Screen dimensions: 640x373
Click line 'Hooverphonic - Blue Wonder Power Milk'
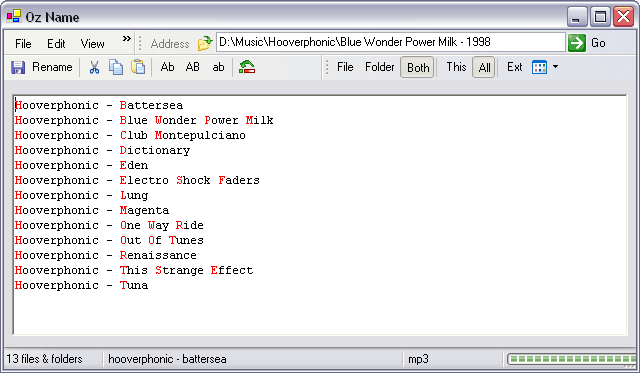point(144,120)
